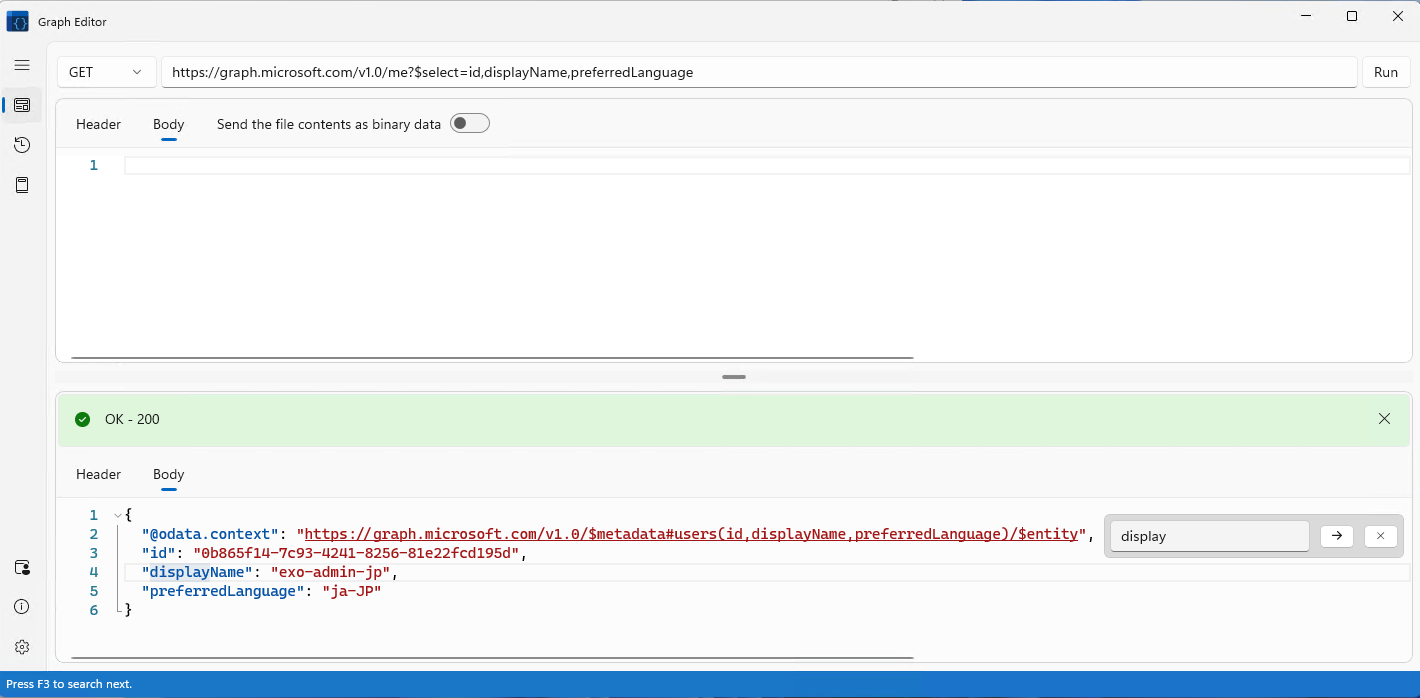Screen dimensions: 1420x698
Task: Open the request history sidebar icon
Action: (22, 145)
